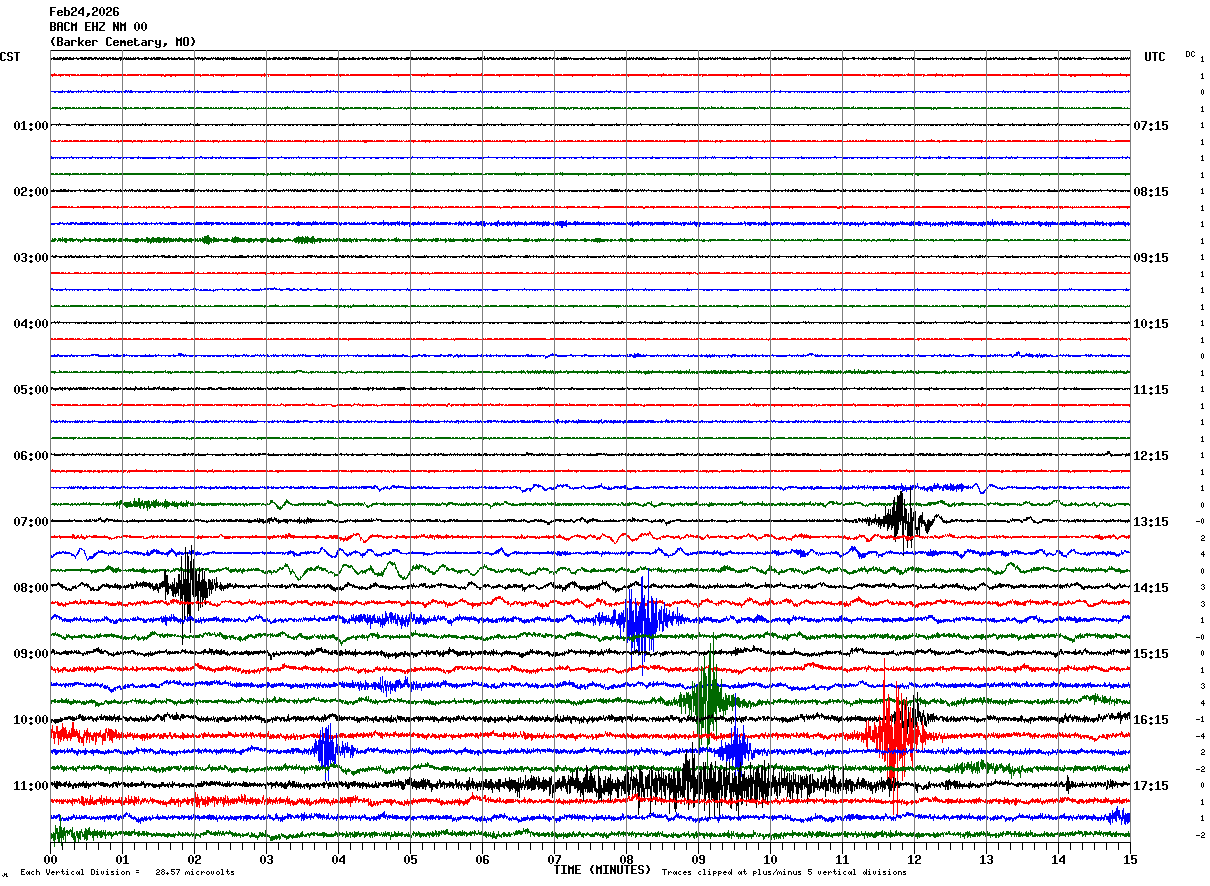The height and width of the screenshot is (886, 1210).
Task: Click the 'TIME (MINUTES)' axis label
Action: 602,870
